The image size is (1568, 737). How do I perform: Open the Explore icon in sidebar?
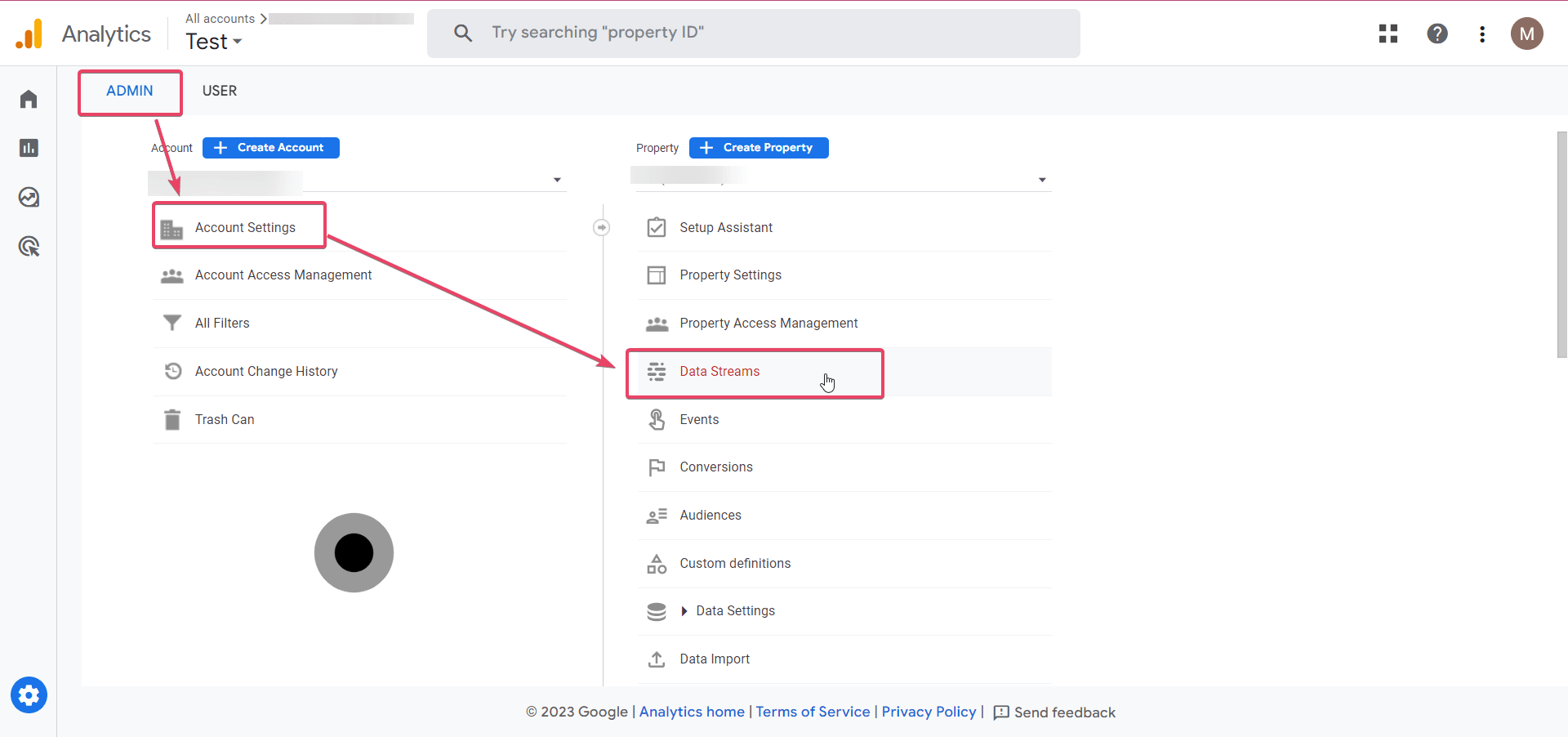pyautogui.click(x=29, y=197)
